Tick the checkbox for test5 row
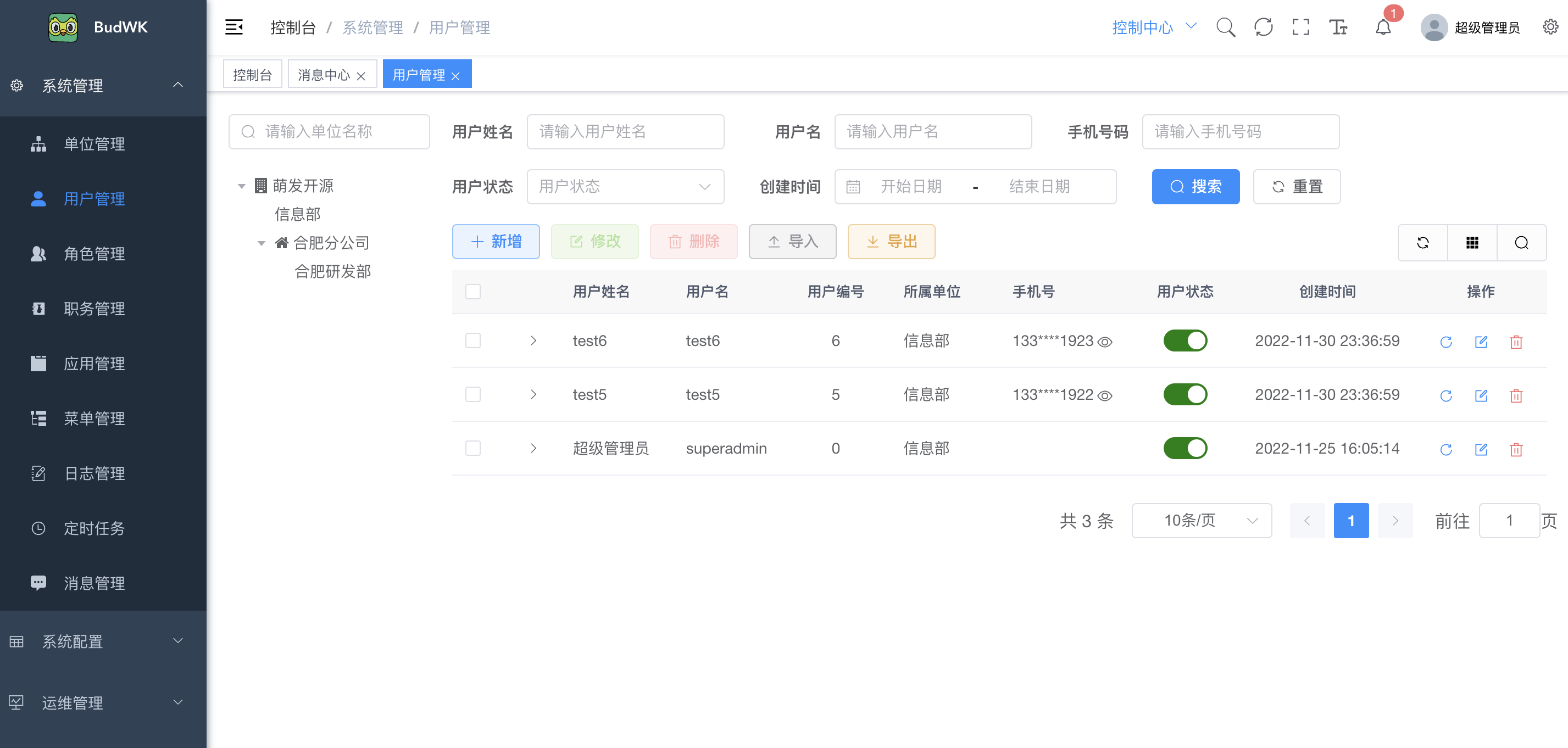The width and height of the screenshot is (1568, 748). [x=473, y=394]
